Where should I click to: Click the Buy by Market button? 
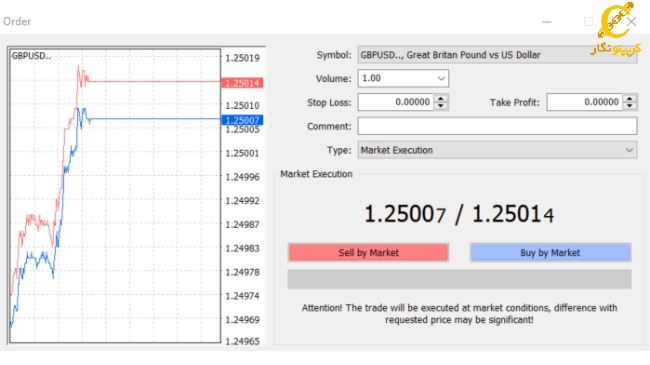[551, 253]
